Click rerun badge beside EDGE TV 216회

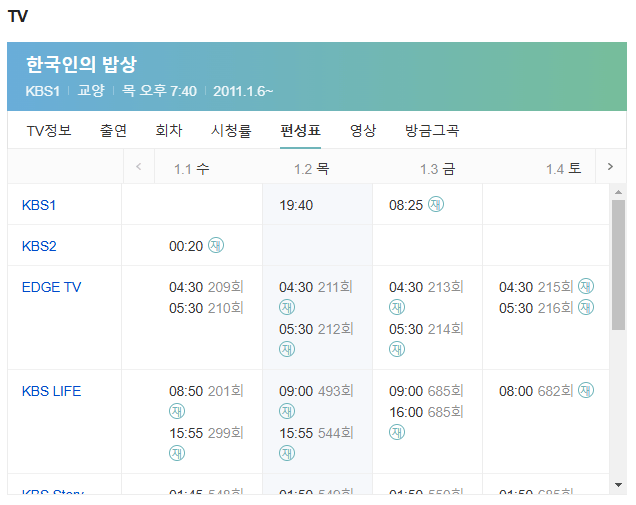click(x=586, y=307)
